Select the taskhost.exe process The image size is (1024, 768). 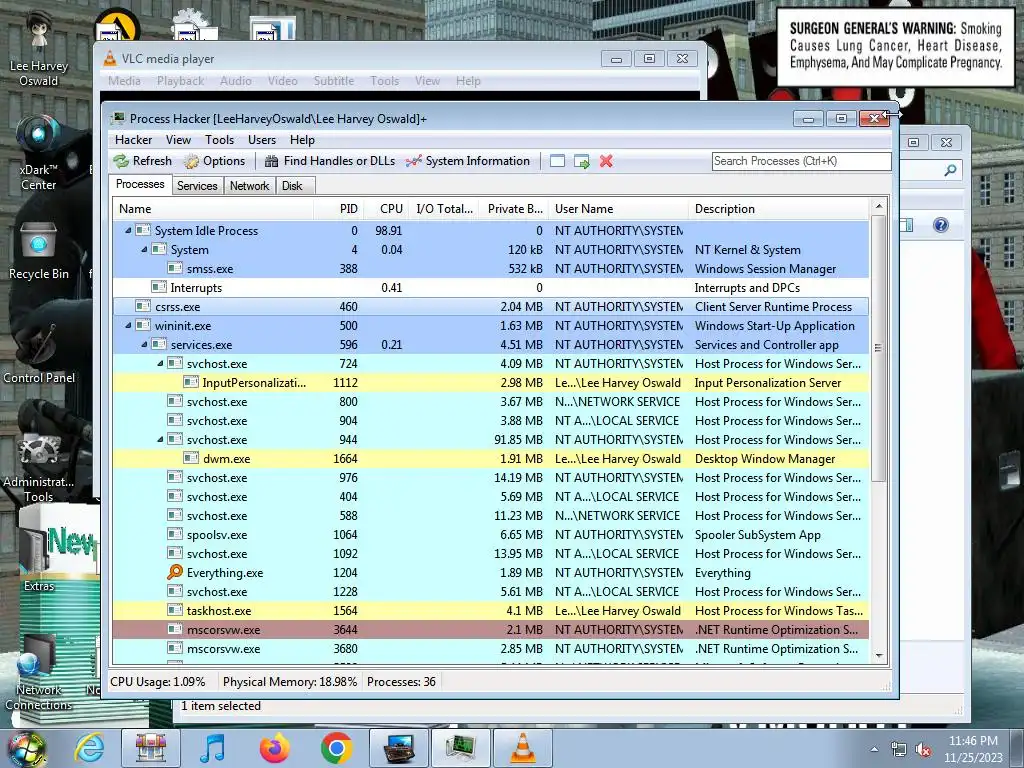[490, 611]
